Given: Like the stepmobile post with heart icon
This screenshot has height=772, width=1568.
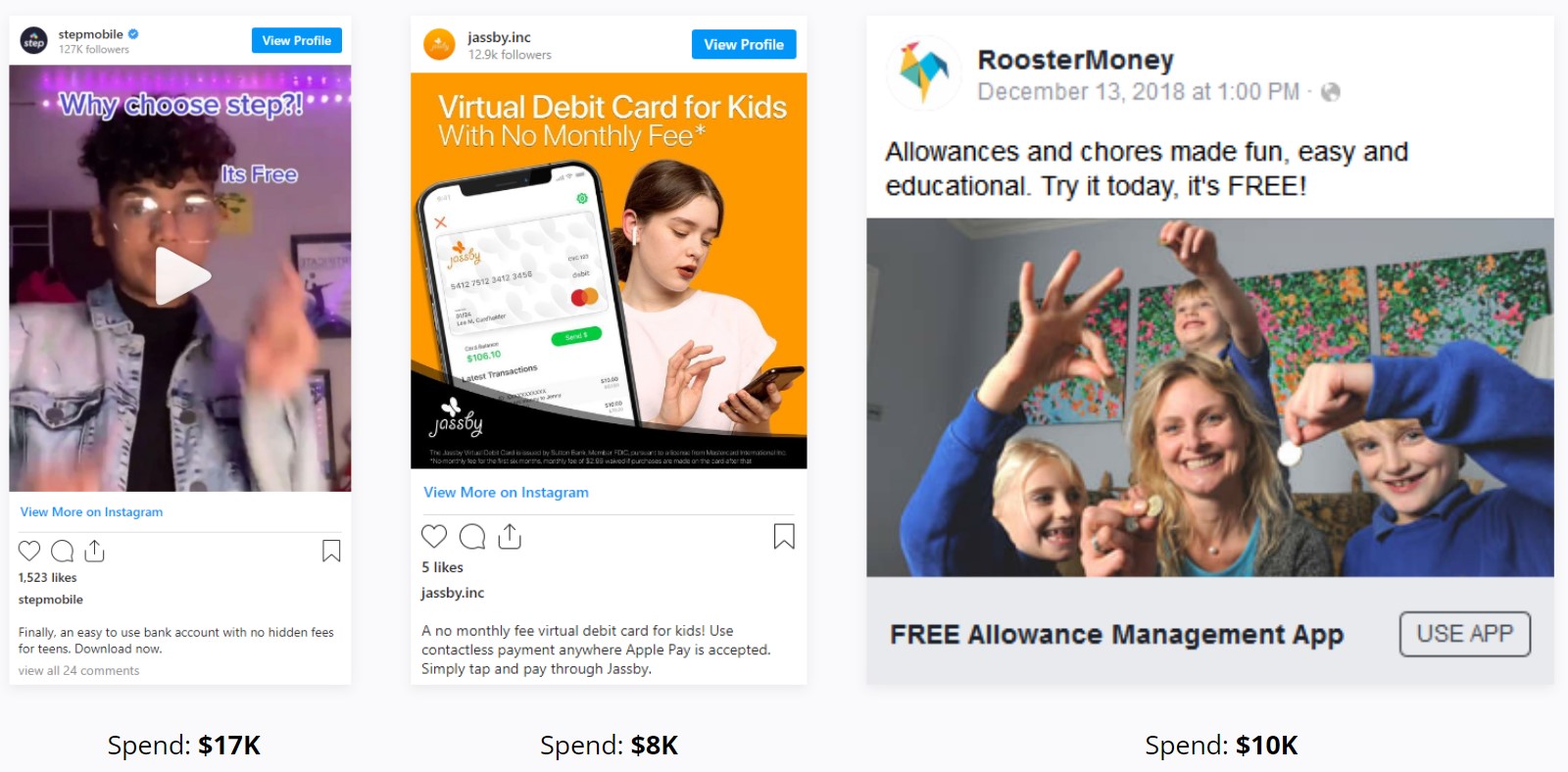Looking at the screenshot, I should click(29, 551).
